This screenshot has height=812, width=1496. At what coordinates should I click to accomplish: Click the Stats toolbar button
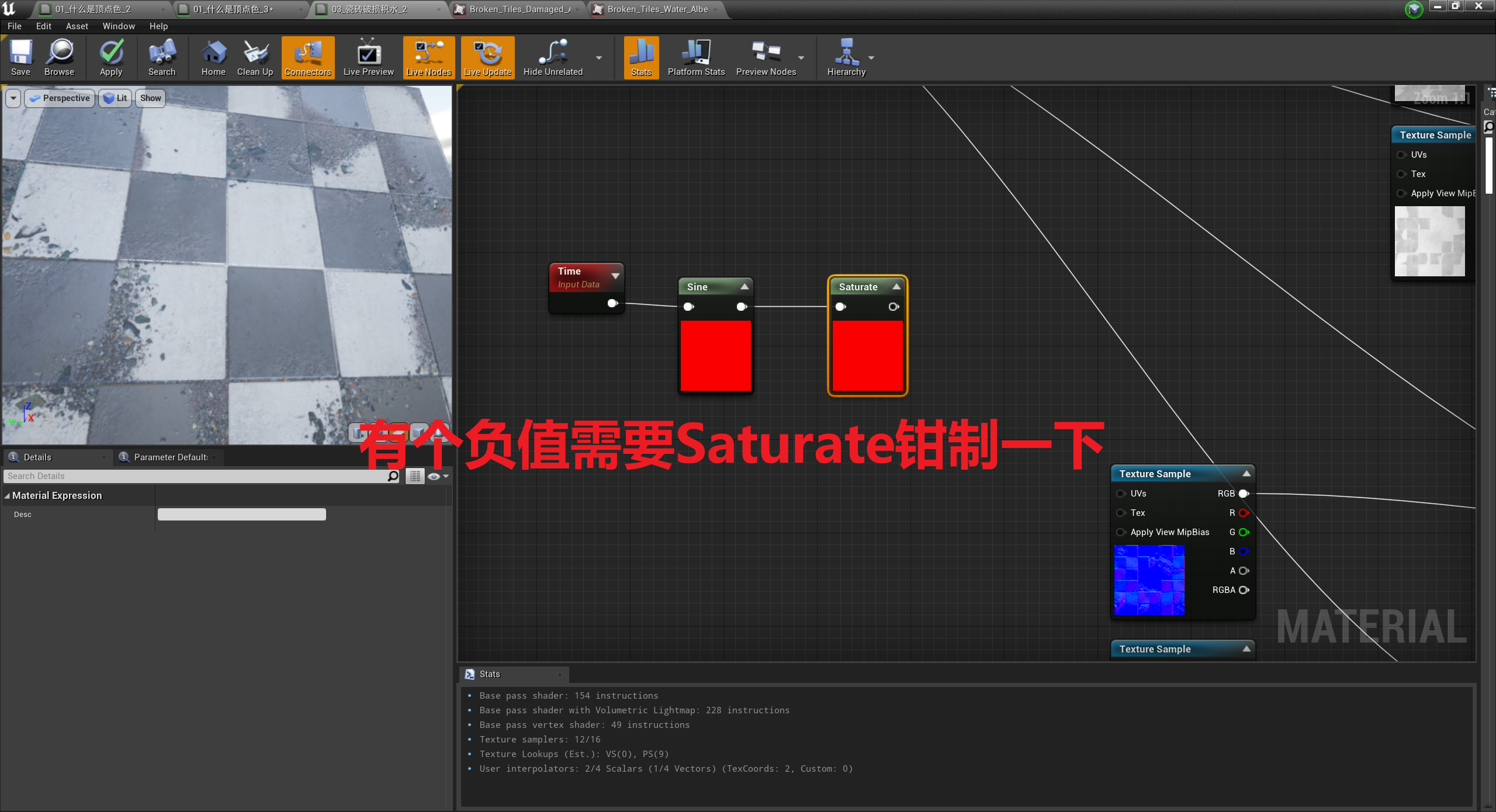(640, 57)
